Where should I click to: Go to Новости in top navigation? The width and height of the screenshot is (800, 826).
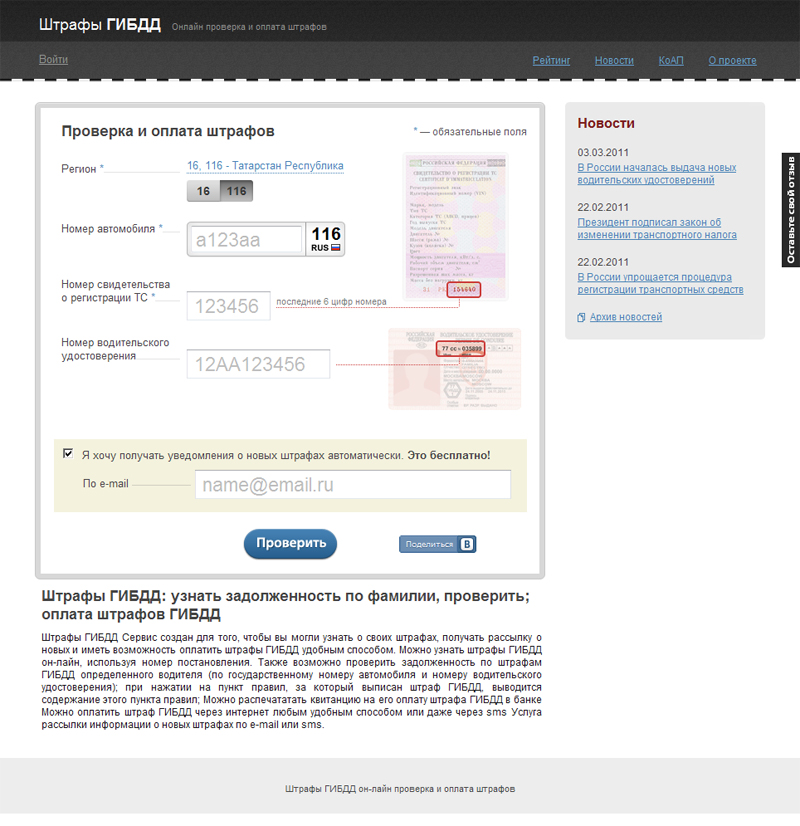pyautogui.click(x=614, y=60)
